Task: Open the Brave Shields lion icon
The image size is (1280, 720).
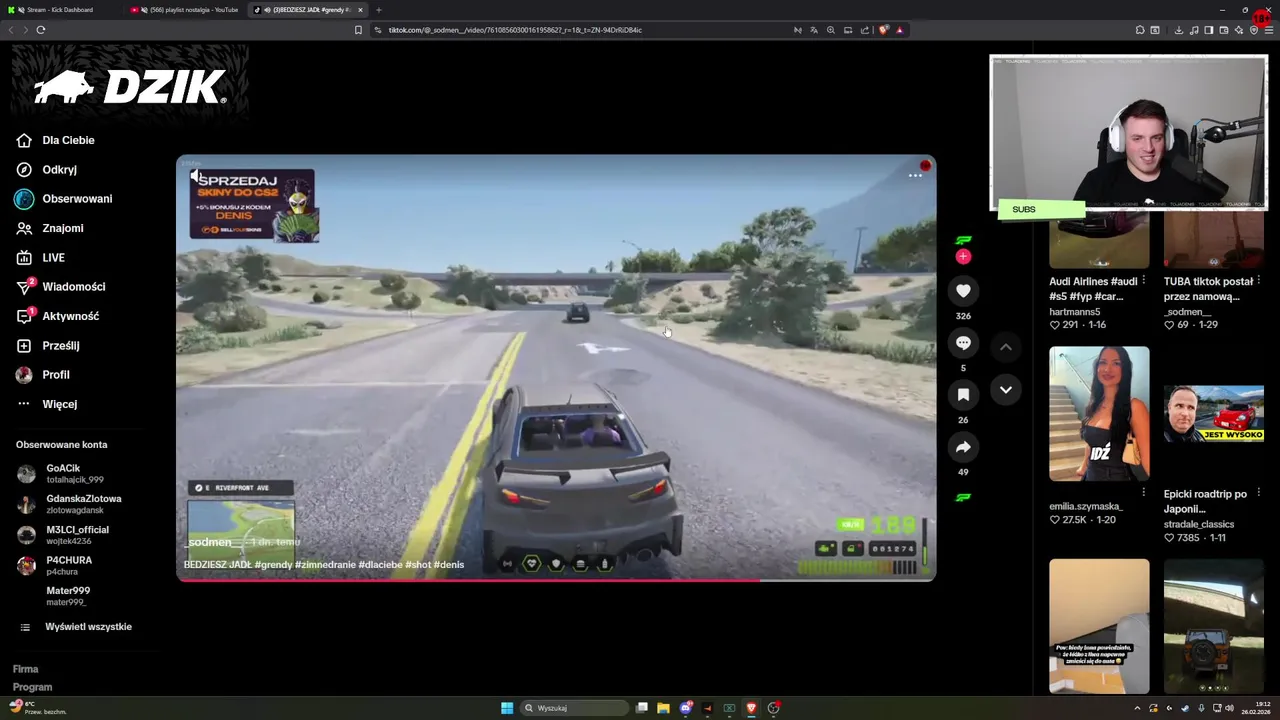Action: tap(883, 30)
